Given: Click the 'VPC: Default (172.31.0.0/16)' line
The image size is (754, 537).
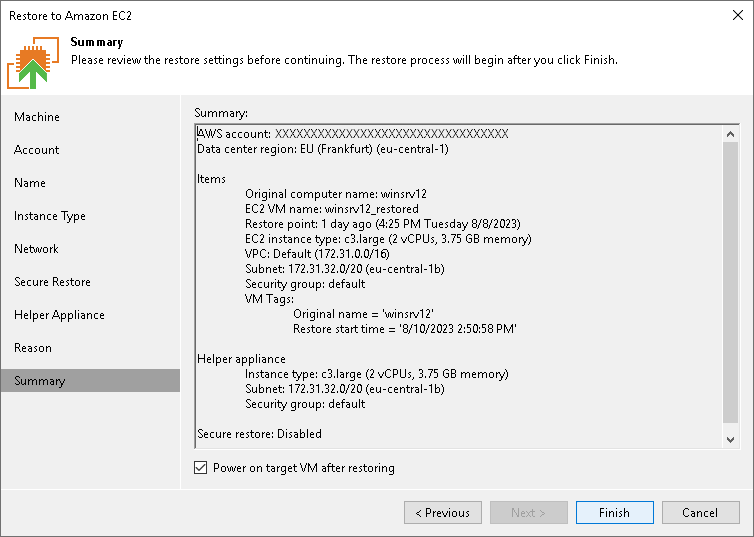Looking at the screenshot, I should click(x=317, y=254).
